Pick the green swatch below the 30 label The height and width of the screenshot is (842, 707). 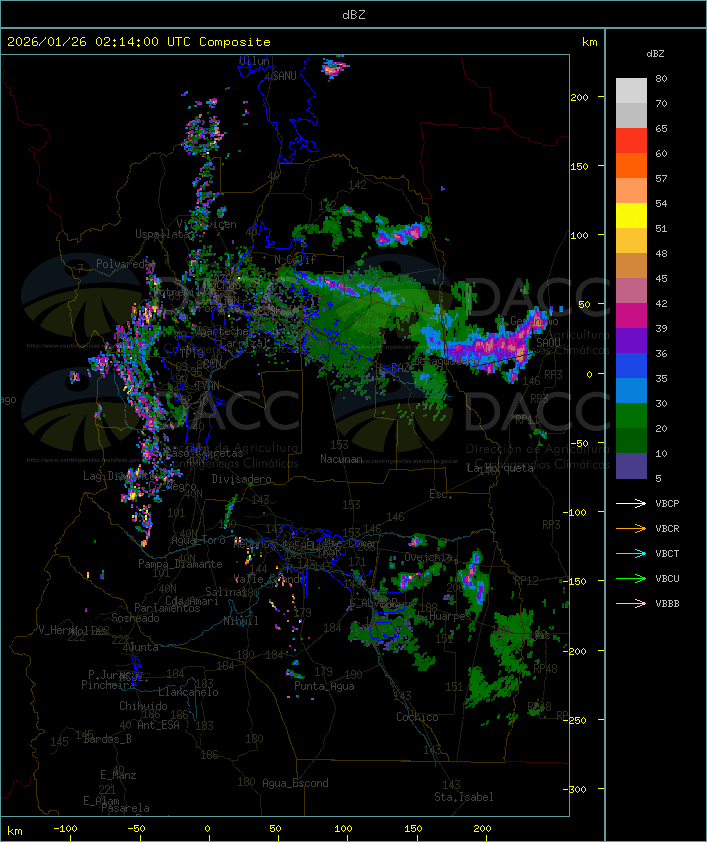point(631,416)
